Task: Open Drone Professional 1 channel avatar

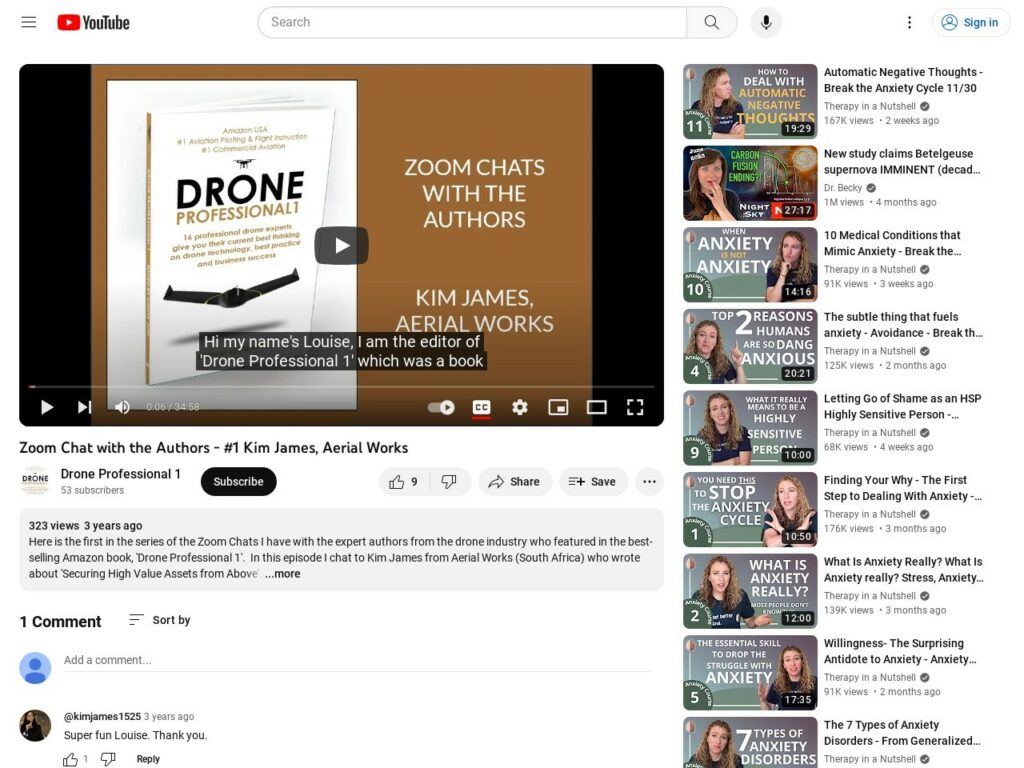Action: pos(35,480)
